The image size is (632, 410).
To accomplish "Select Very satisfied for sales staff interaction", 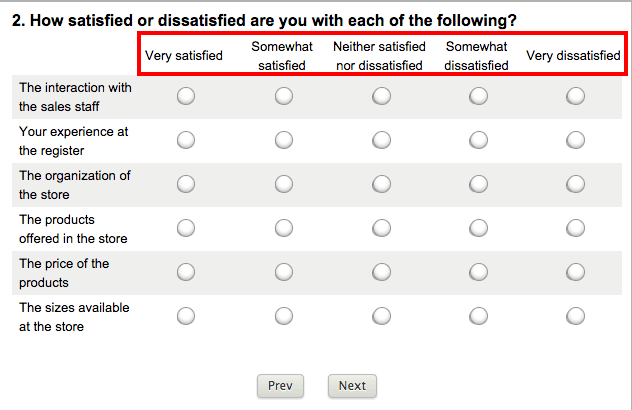I will click(x=186, y=96).
